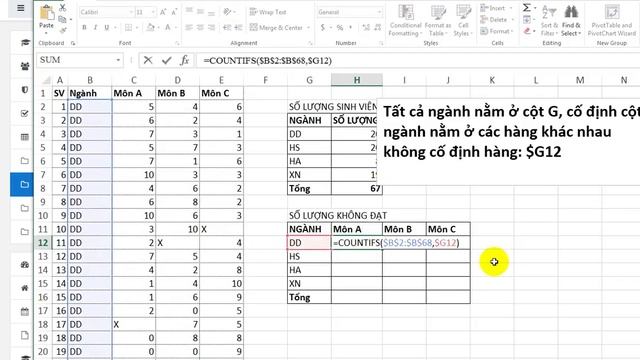Open Insert Function fx dialog
This screenshot has width=640, height=360.
184,60
